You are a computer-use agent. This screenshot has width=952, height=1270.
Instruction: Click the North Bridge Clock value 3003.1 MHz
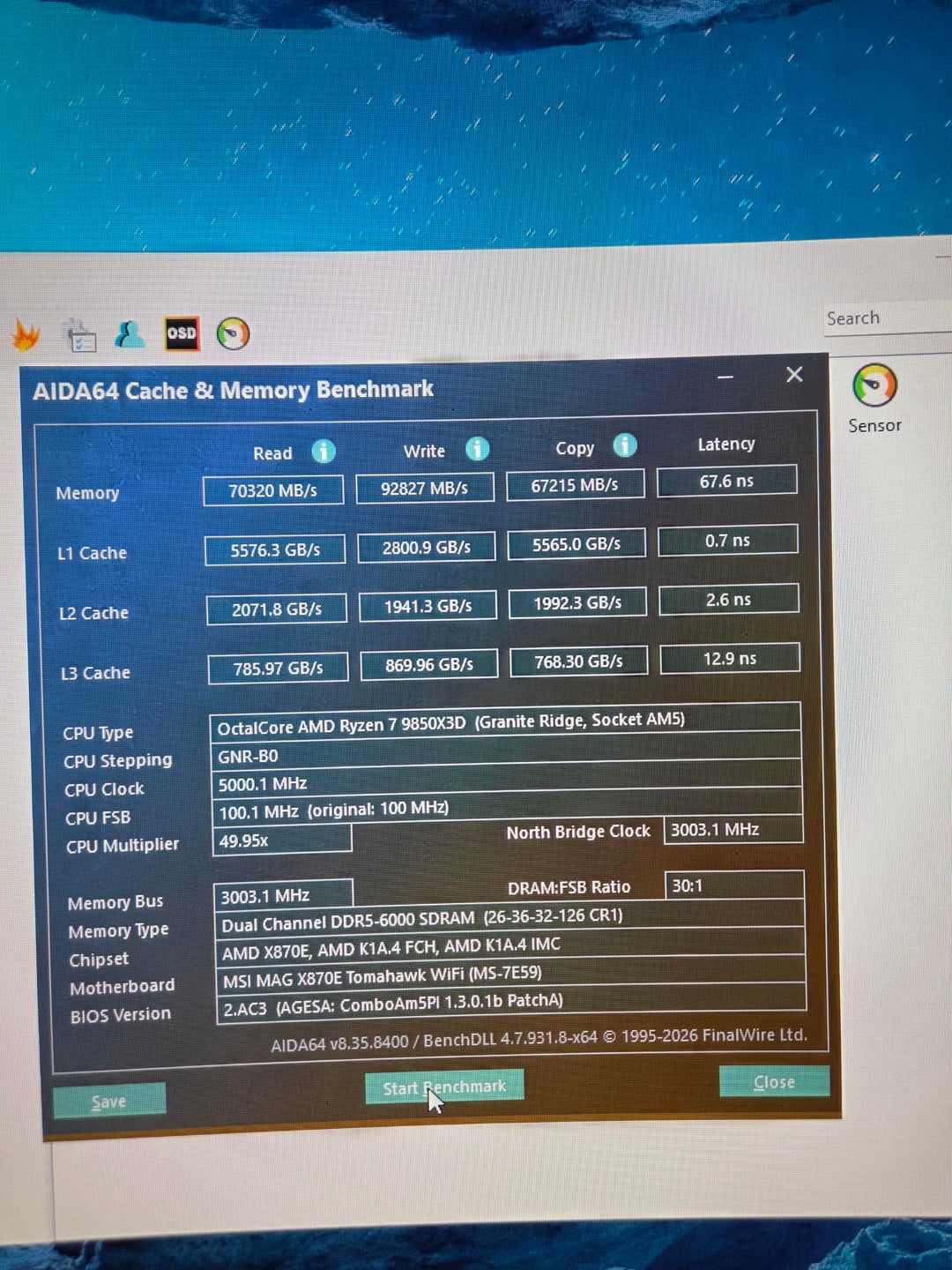[733, 830]
